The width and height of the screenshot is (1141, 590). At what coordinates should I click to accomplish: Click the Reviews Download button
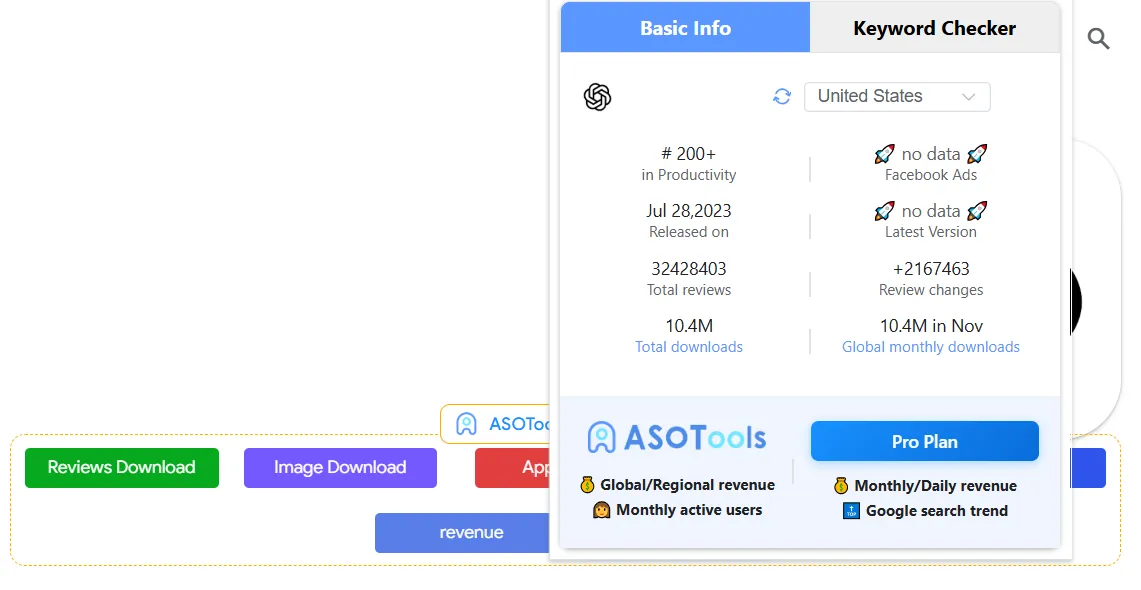[x=121, y=467]
